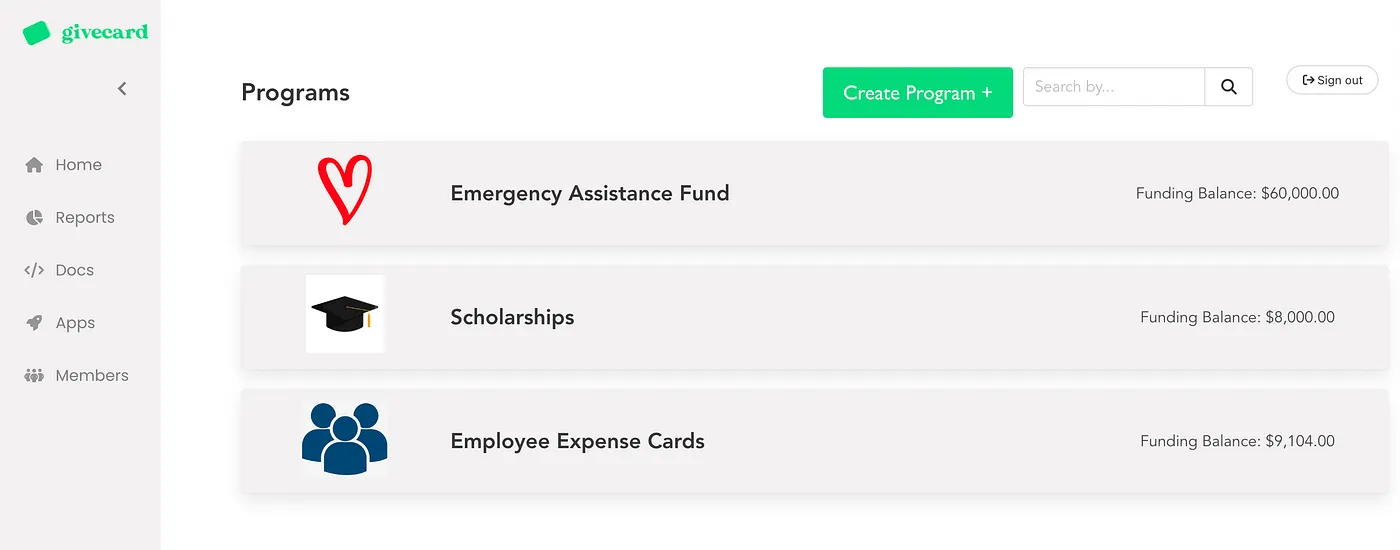Click the Home house icon
Image resolution: width=1400 pixels, height=550 pixels.
pos(34,165)
